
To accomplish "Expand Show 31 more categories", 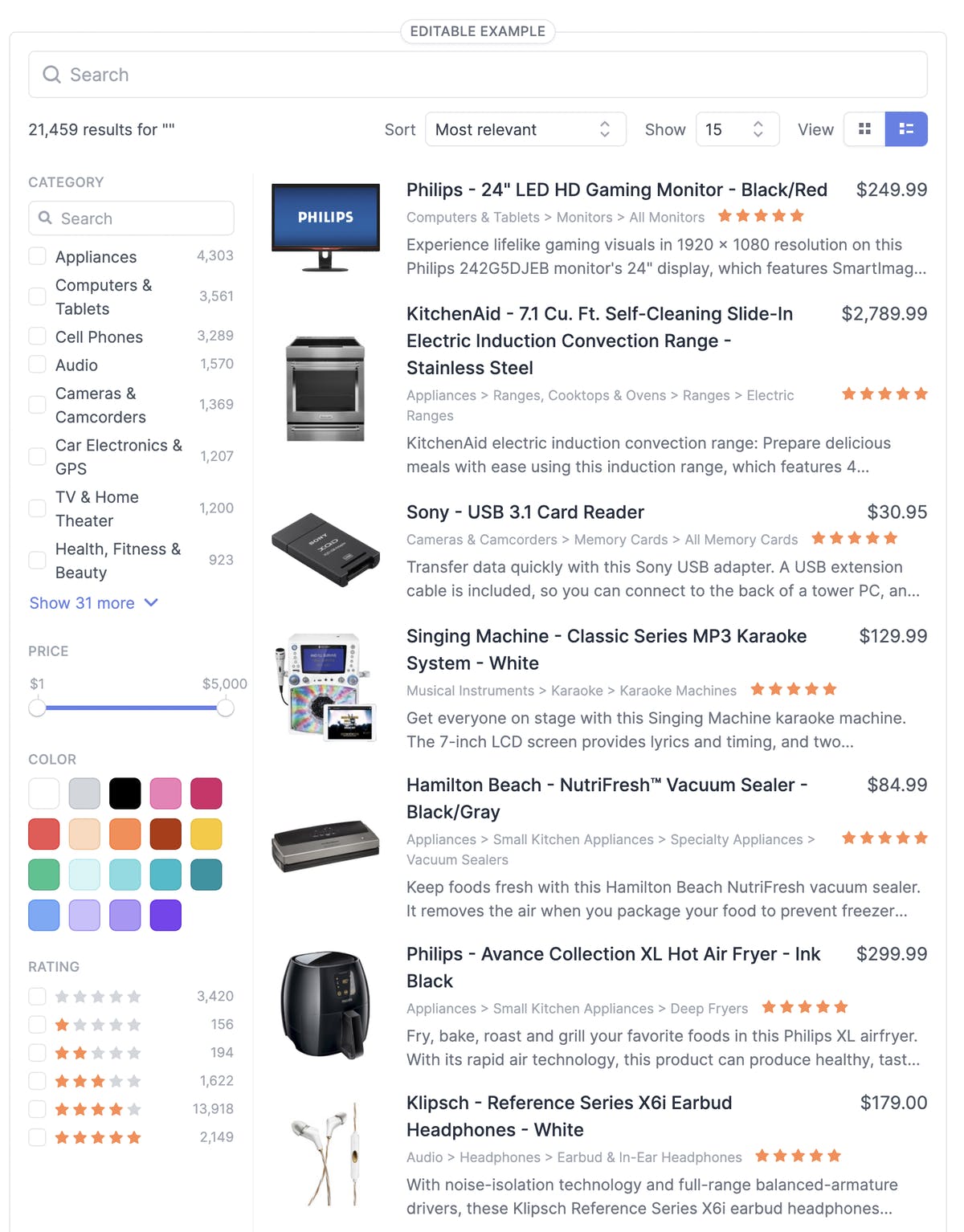I will point(94,603).
